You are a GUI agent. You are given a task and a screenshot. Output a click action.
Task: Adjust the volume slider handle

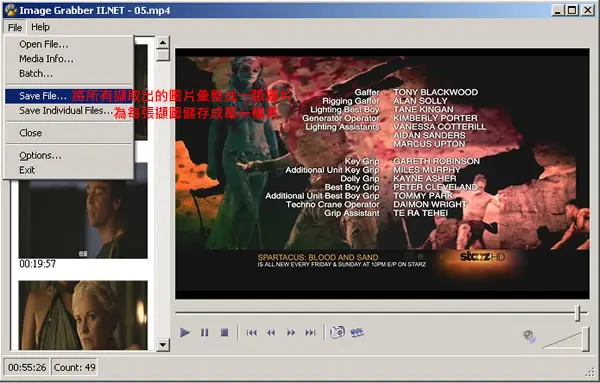(x=586, y=339)
